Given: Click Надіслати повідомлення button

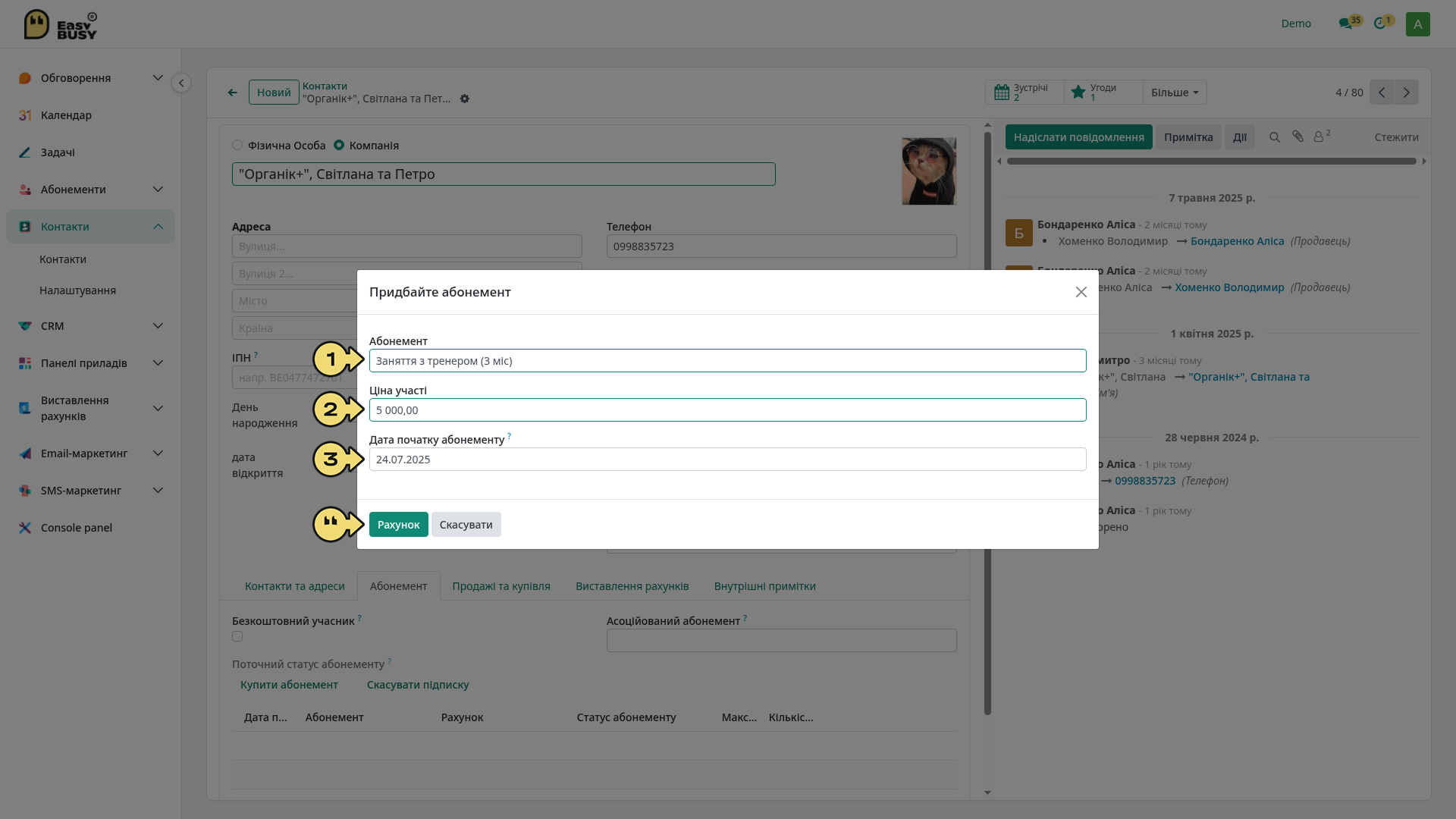Looking at the screenshot, I should pos(1078,137).
